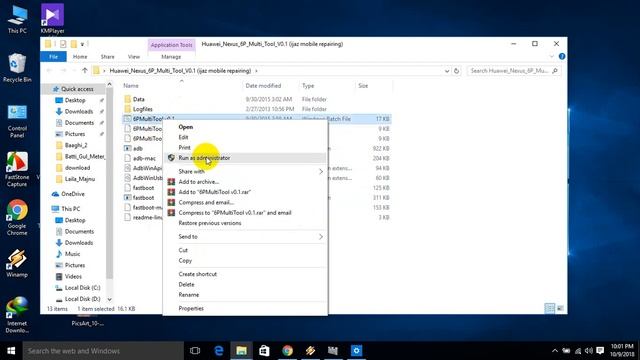Click the Windows Start button
Image resolution: width=640 pixels, height=360 pixels.
coord(11,351)
